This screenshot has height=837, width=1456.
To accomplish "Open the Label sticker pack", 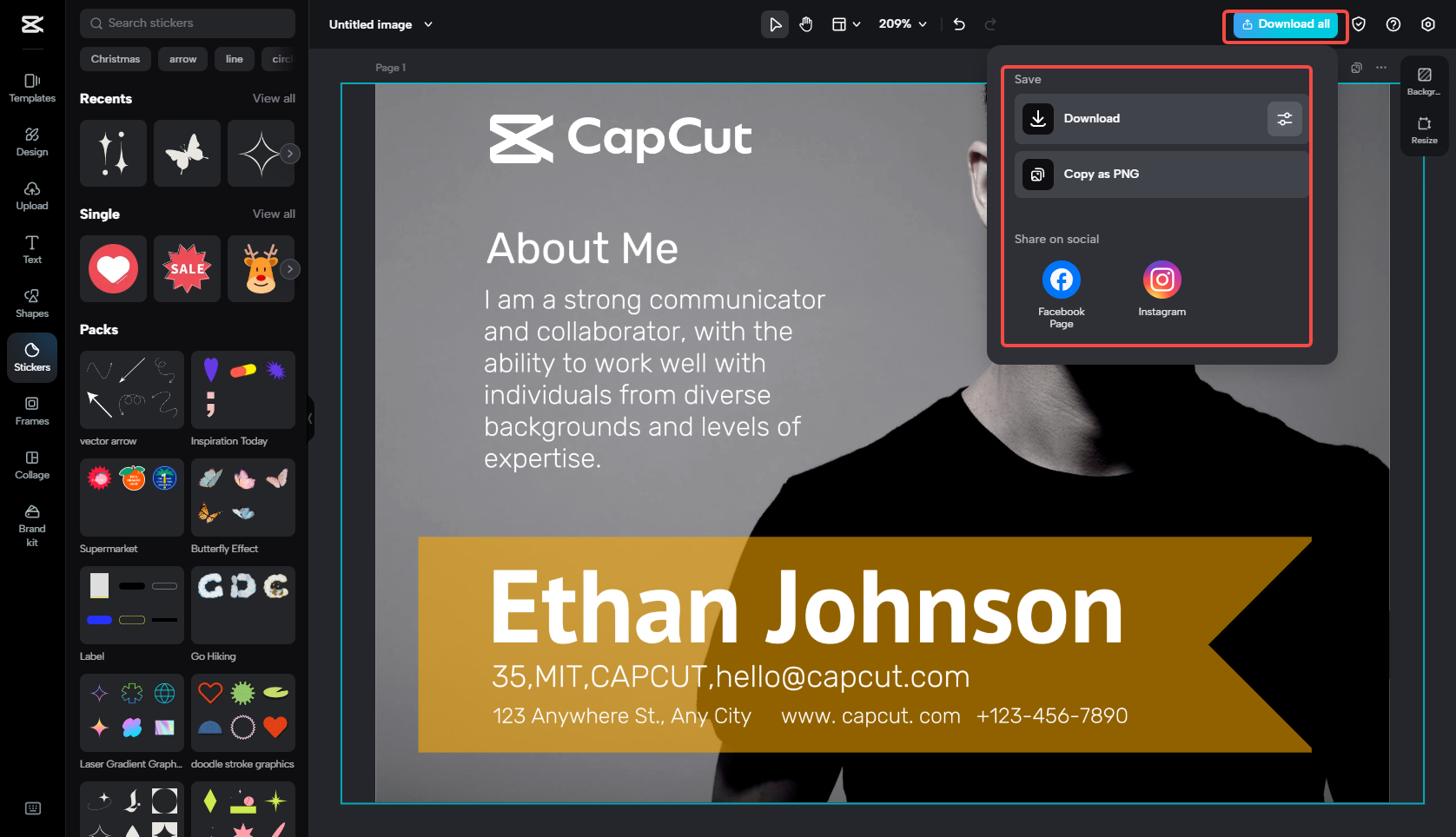I will pos(132,605).
